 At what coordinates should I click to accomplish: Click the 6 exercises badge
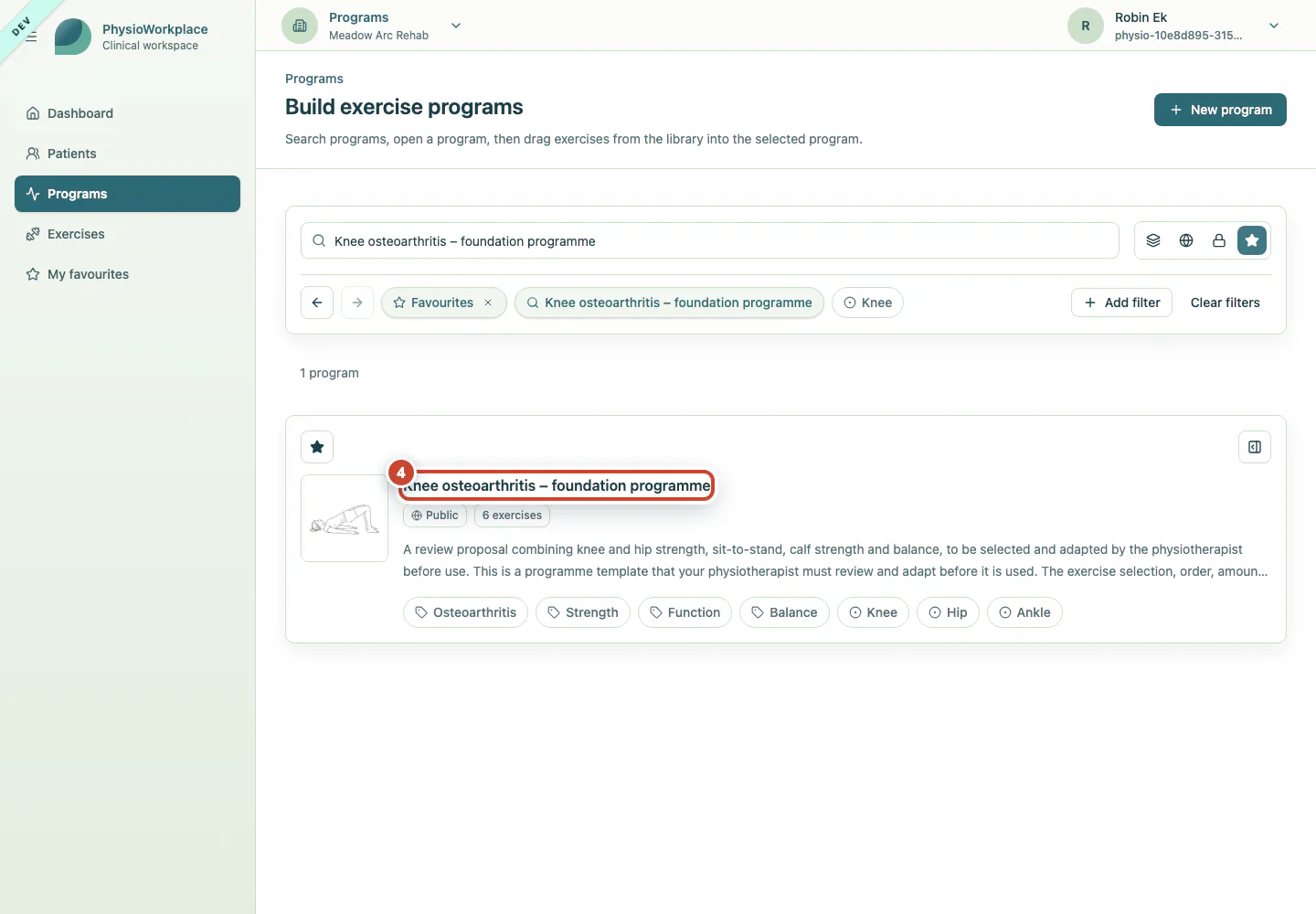[512, 515]
